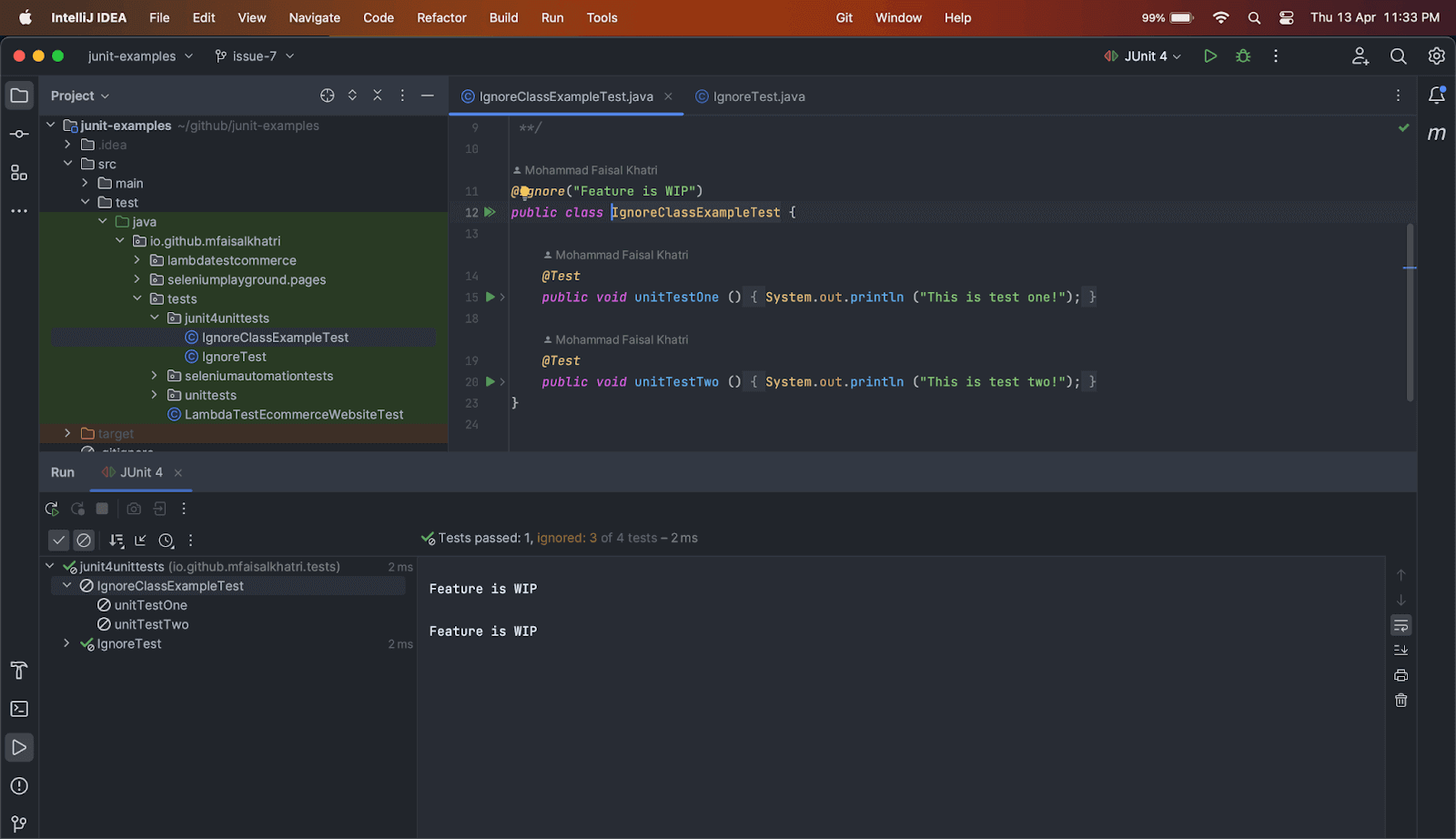
Task: Expand the IgnoreTest result node
Action: [66, 643]
